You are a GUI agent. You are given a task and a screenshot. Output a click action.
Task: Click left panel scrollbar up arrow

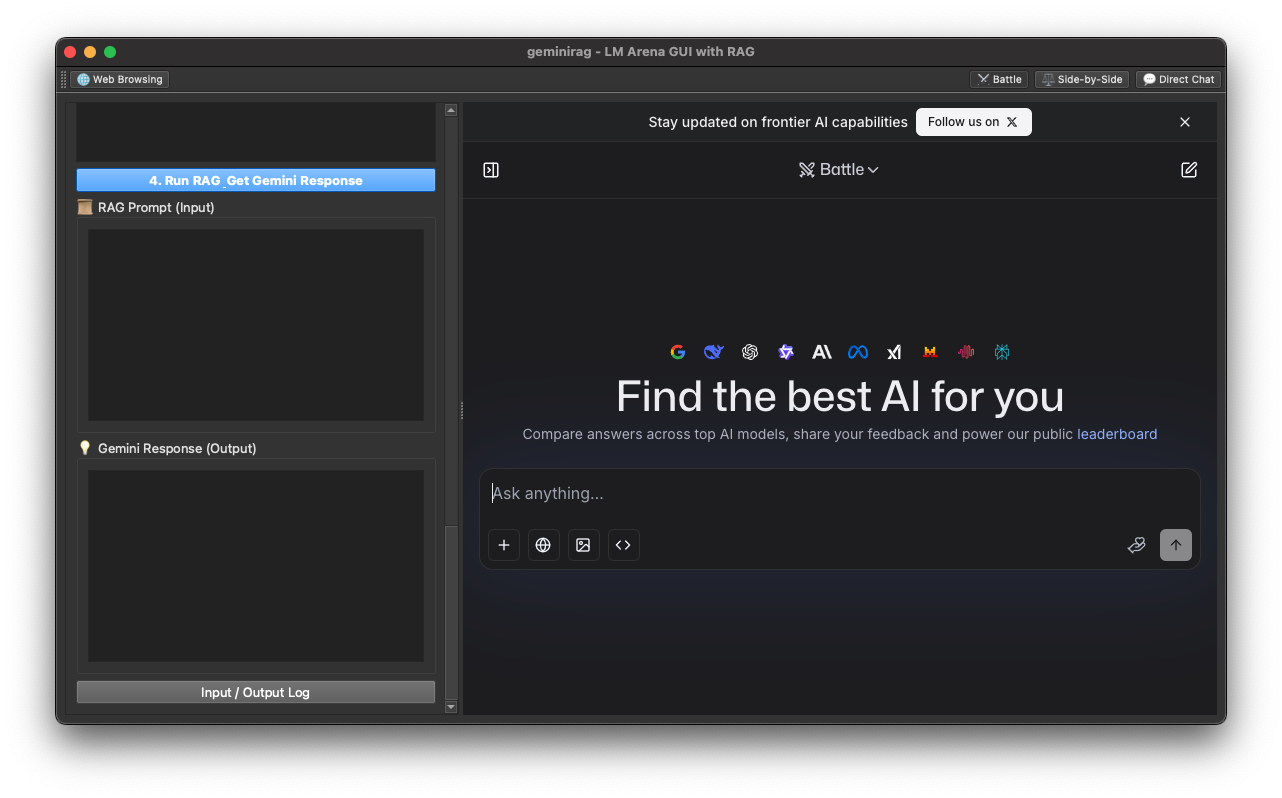point(451,110)
